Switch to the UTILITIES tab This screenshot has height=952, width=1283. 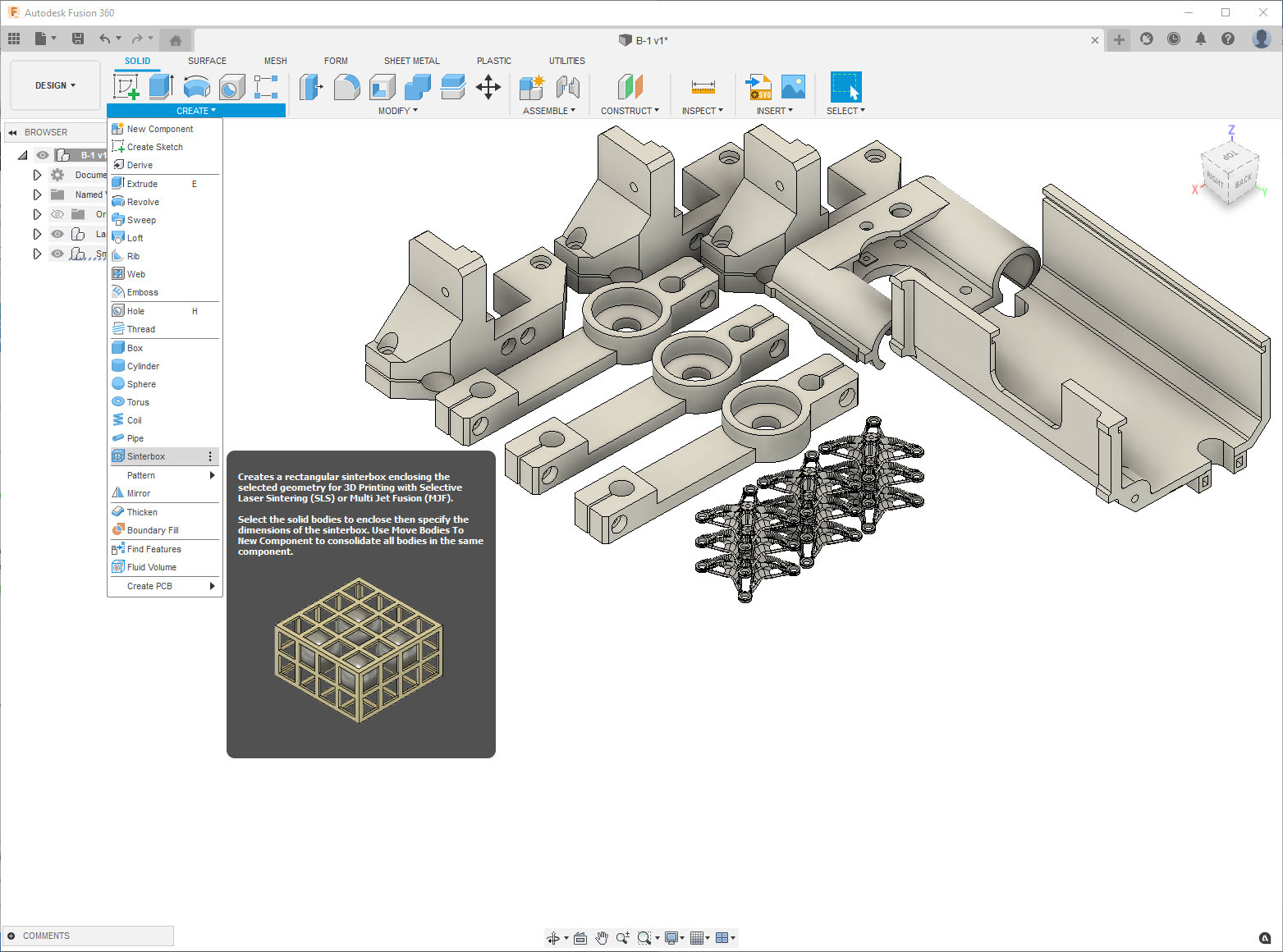(567, 61)
